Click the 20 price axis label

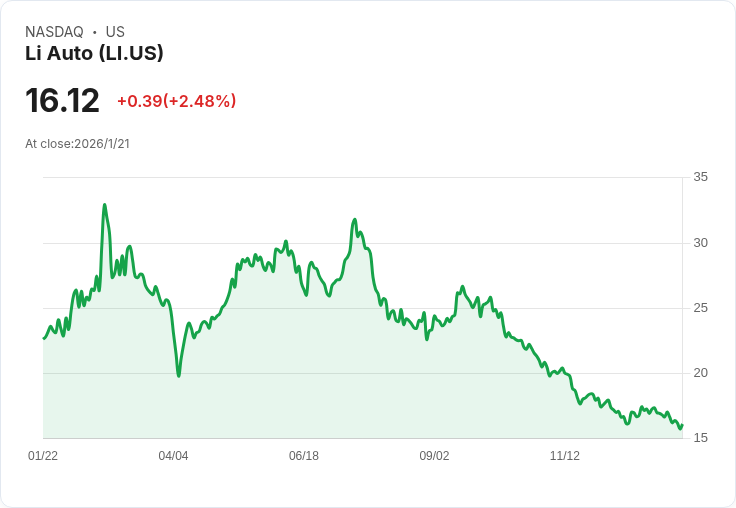tap(700, 373)
